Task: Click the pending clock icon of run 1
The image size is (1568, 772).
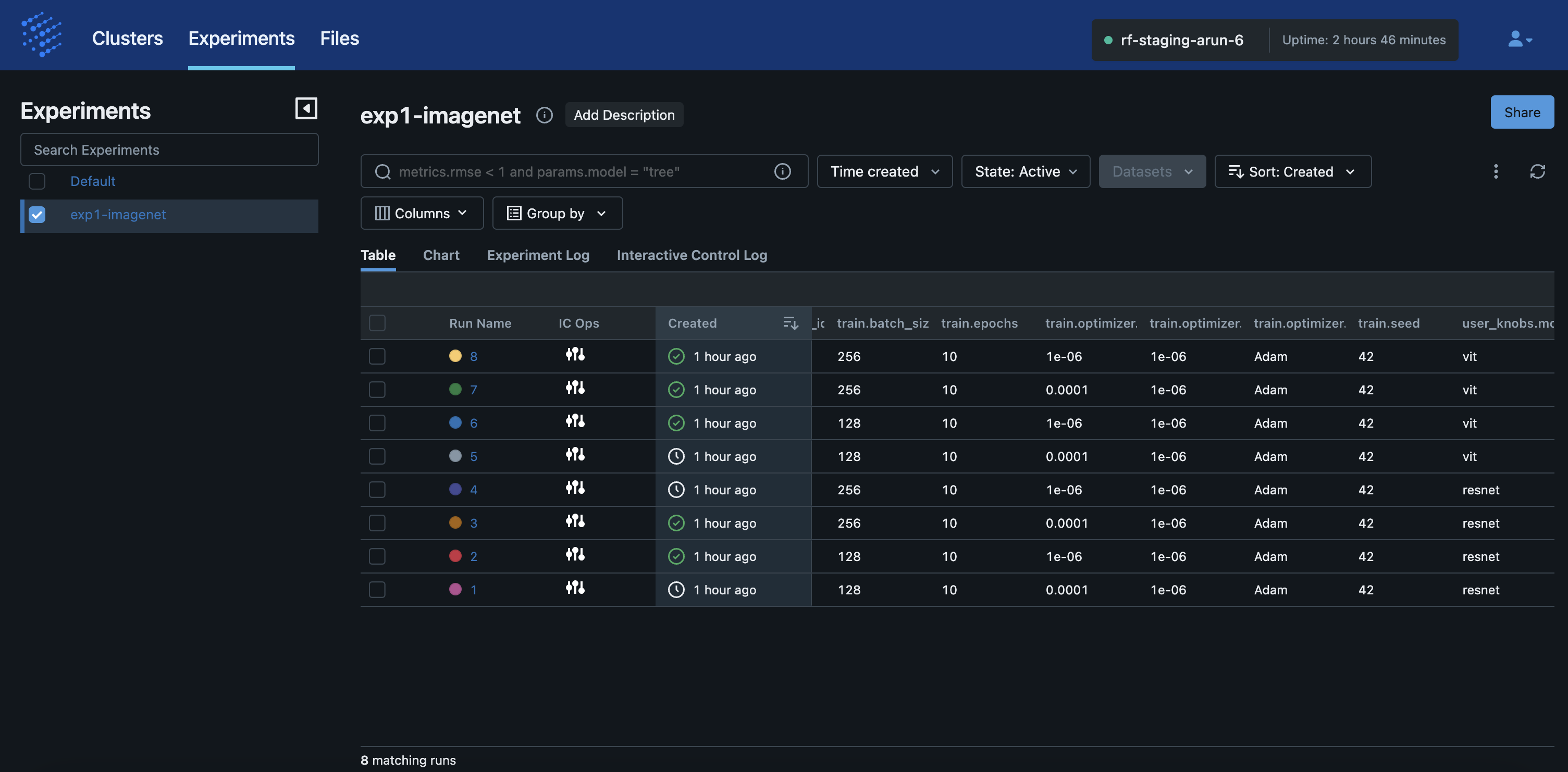Action: click(676, 590)
